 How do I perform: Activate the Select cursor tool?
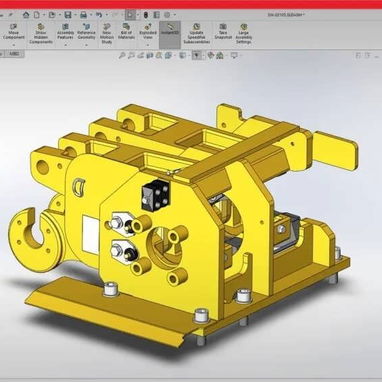coord(130,15)
